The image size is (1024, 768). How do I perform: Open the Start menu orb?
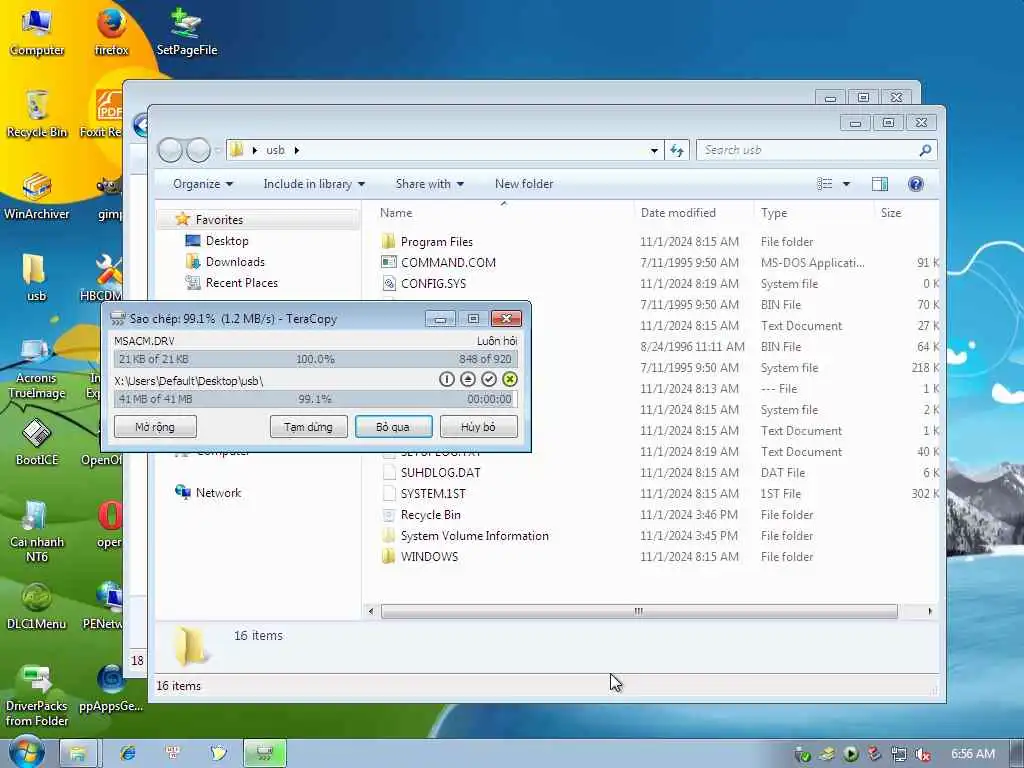(x=26, y=752)
